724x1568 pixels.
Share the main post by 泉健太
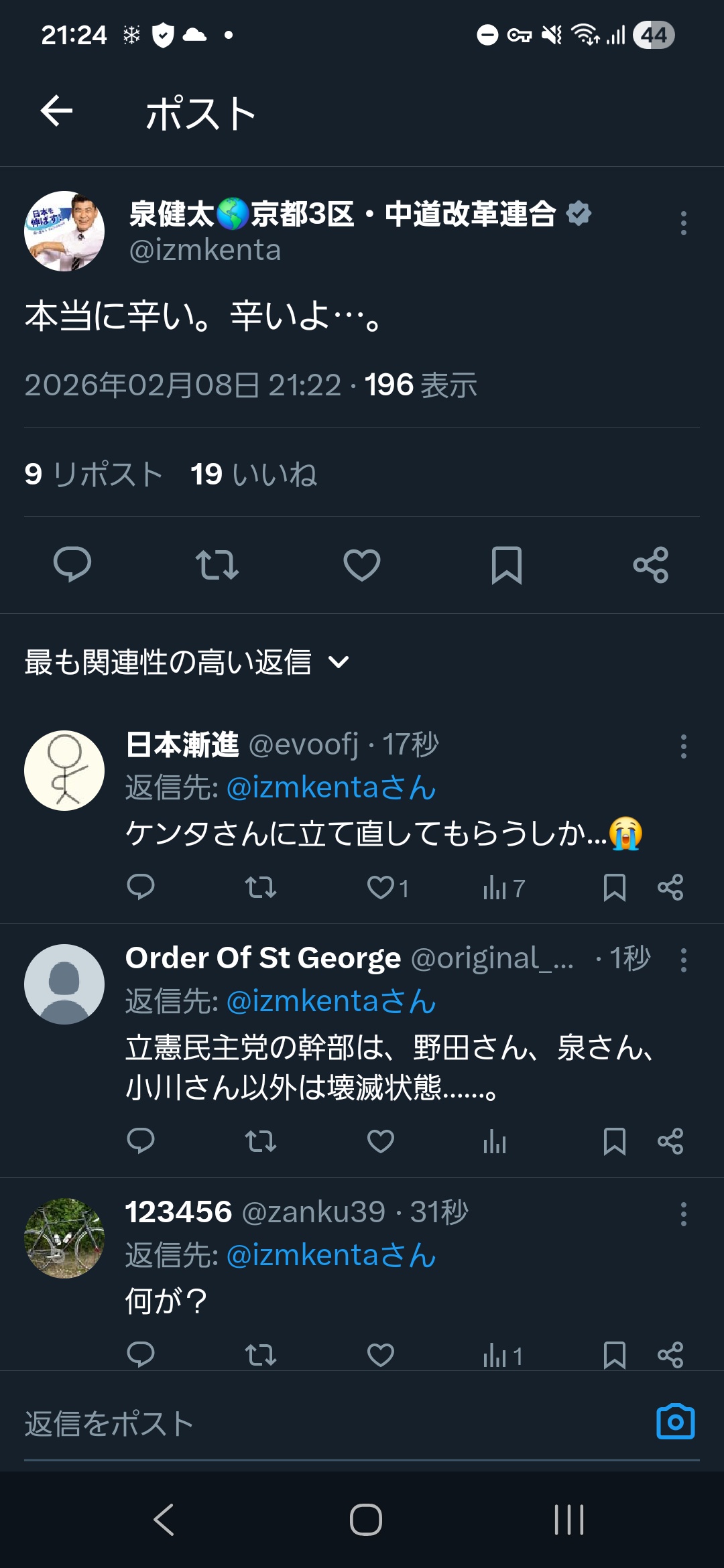point(650,565)
